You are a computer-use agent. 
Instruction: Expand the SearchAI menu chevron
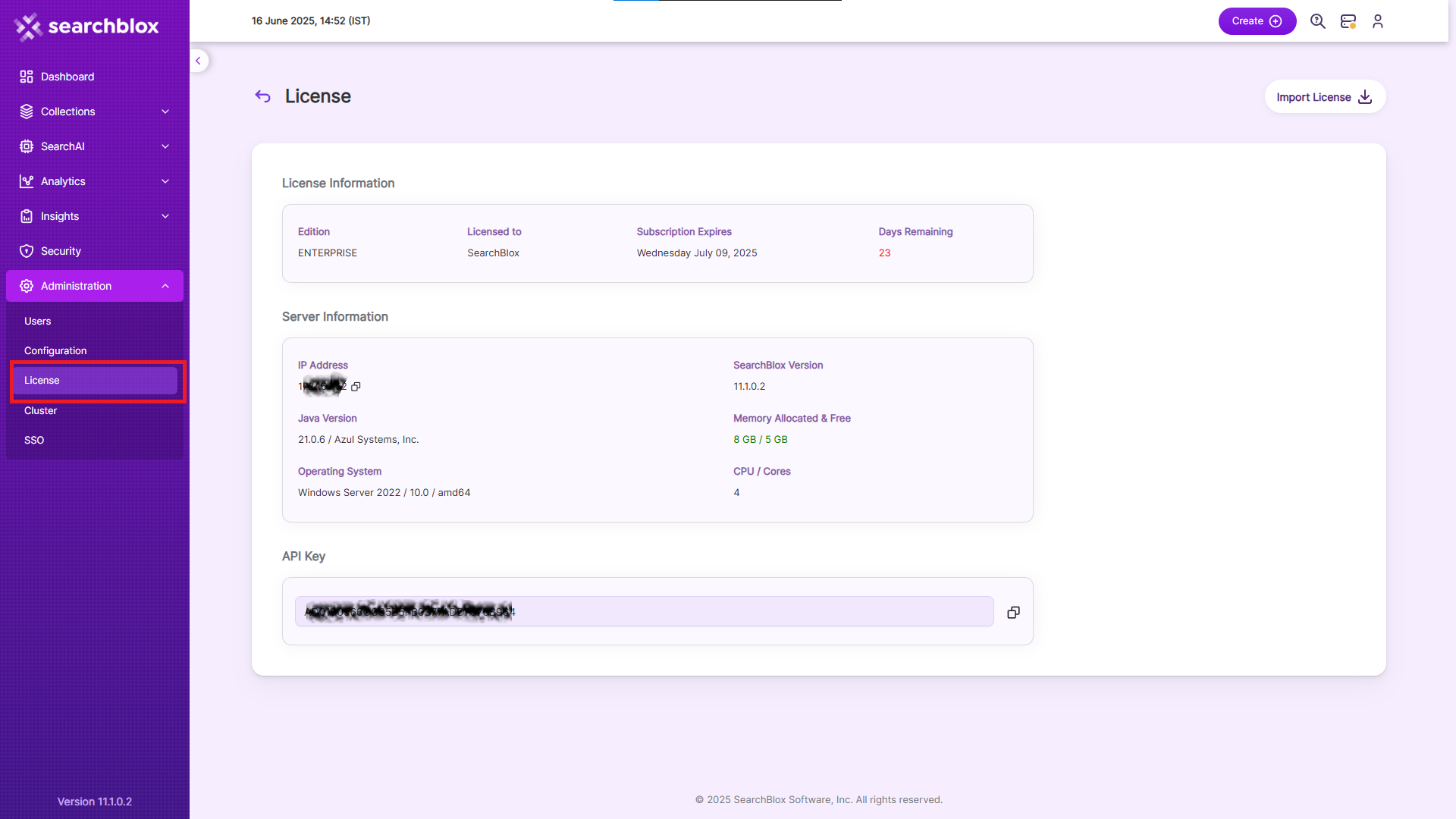point(165,146)
